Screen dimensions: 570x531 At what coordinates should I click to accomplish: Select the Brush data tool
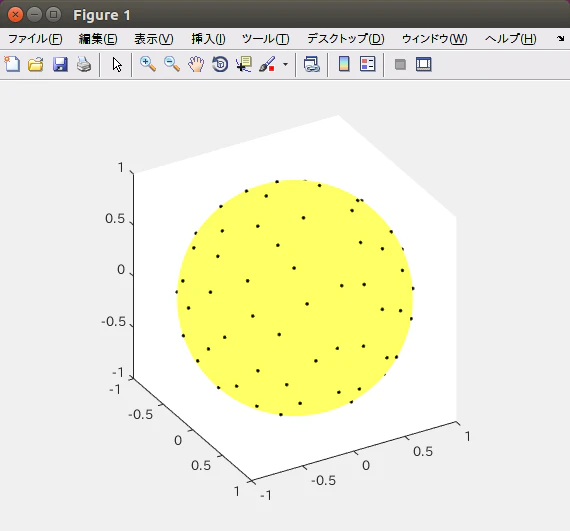click(267, 64)
